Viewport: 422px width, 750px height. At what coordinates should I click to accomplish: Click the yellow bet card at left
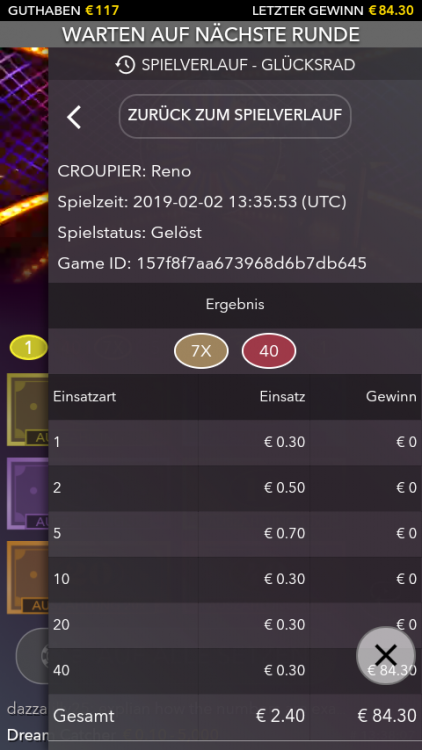click(x=27, y=409)
